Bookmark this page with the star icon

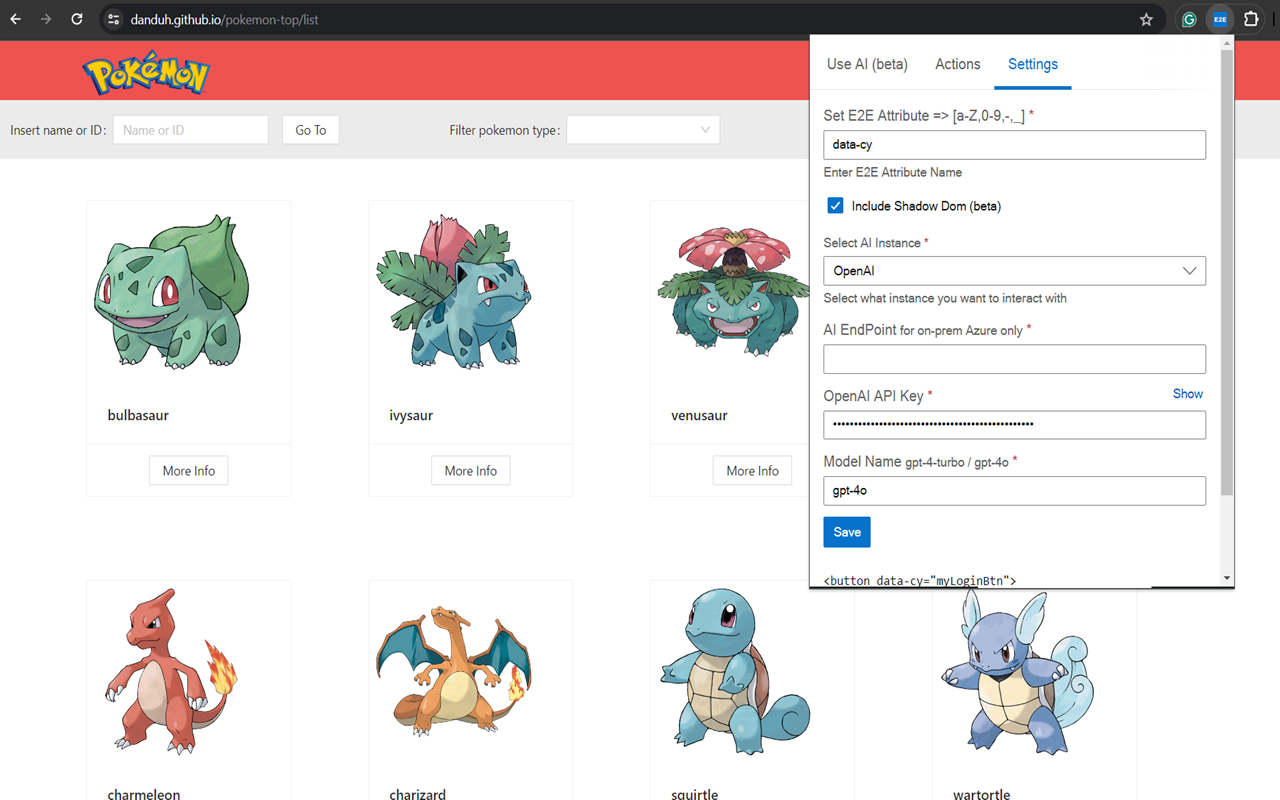(x=1146, y=19)
